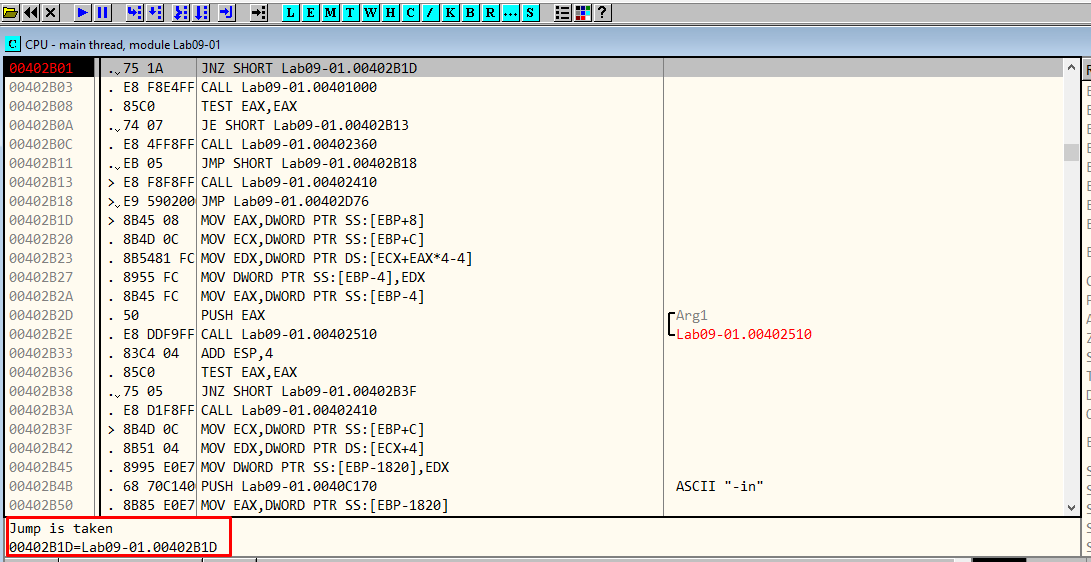Select JNZ SHORT Lab09-01.00402B3F instruction

tap(308, 391)
